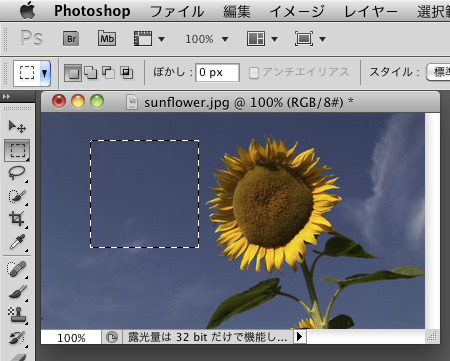Open the Photoshop application menu
This screenshot has width=450, height=361.
point(92,11)
